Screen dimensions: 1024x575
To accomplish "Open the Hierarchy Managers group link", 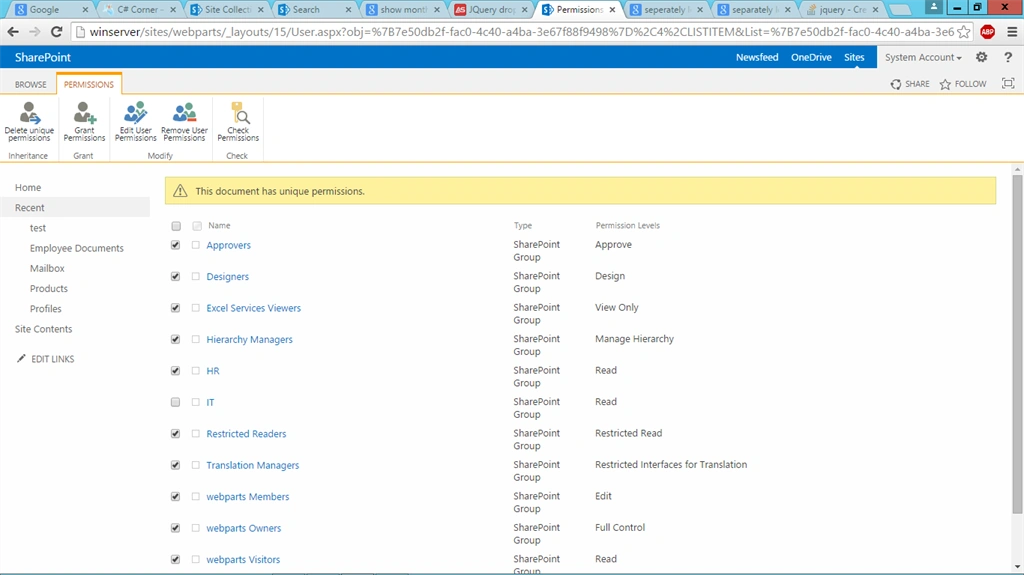I will tap(249, 339).
